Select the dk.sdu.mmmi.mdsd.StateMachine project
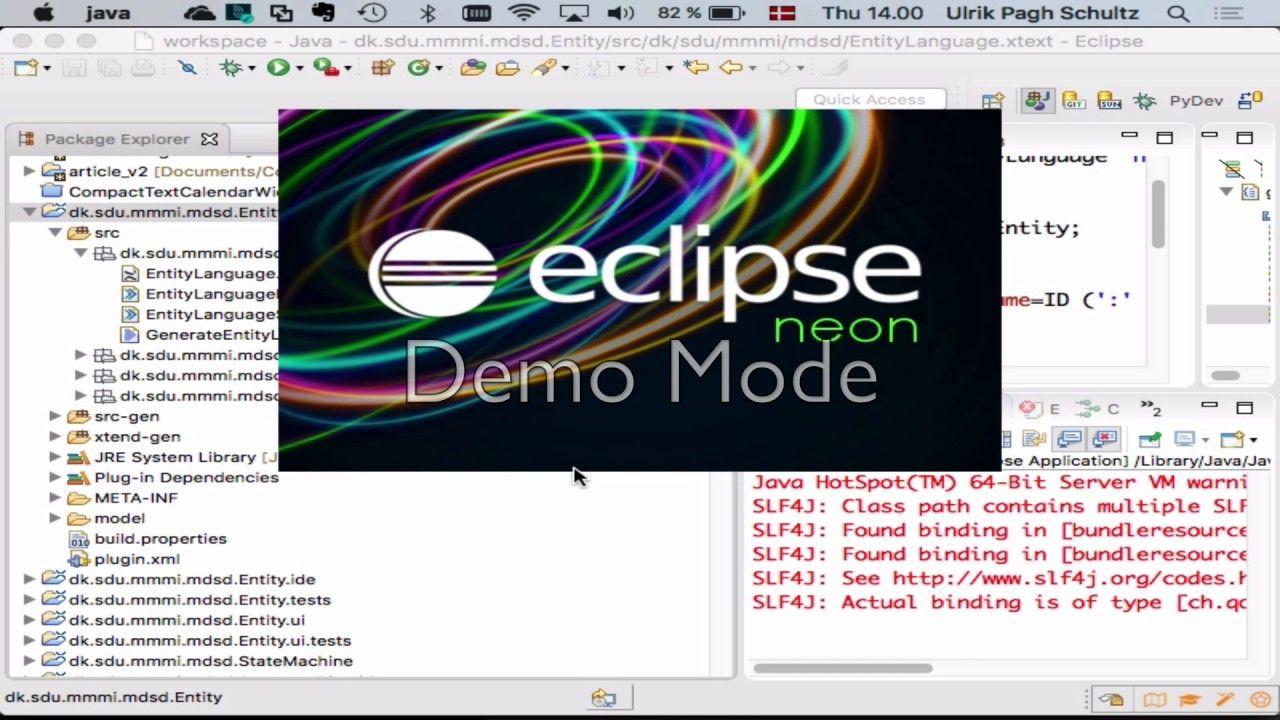Viewport: 1280px width, 720px height. (197, 661)
